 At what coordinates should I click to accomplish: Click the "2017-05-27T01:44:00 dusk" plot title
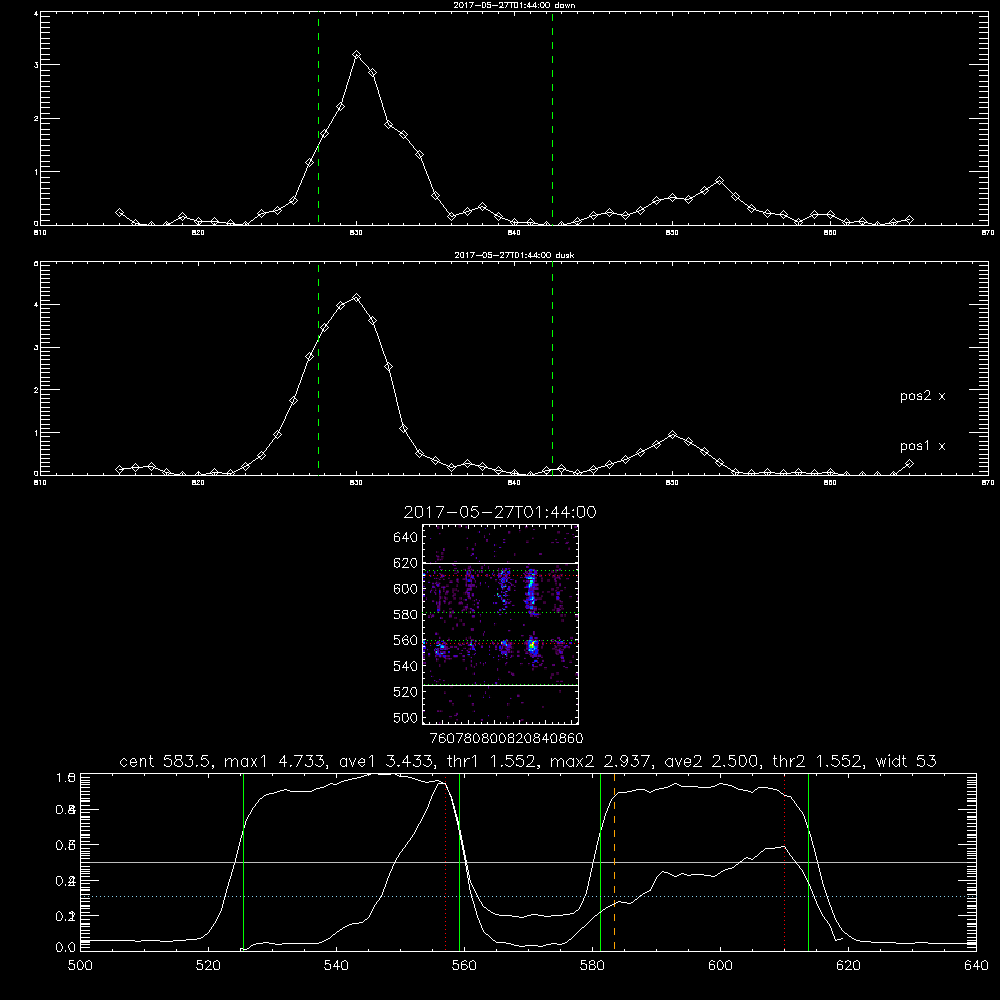(x=514, y=255)
